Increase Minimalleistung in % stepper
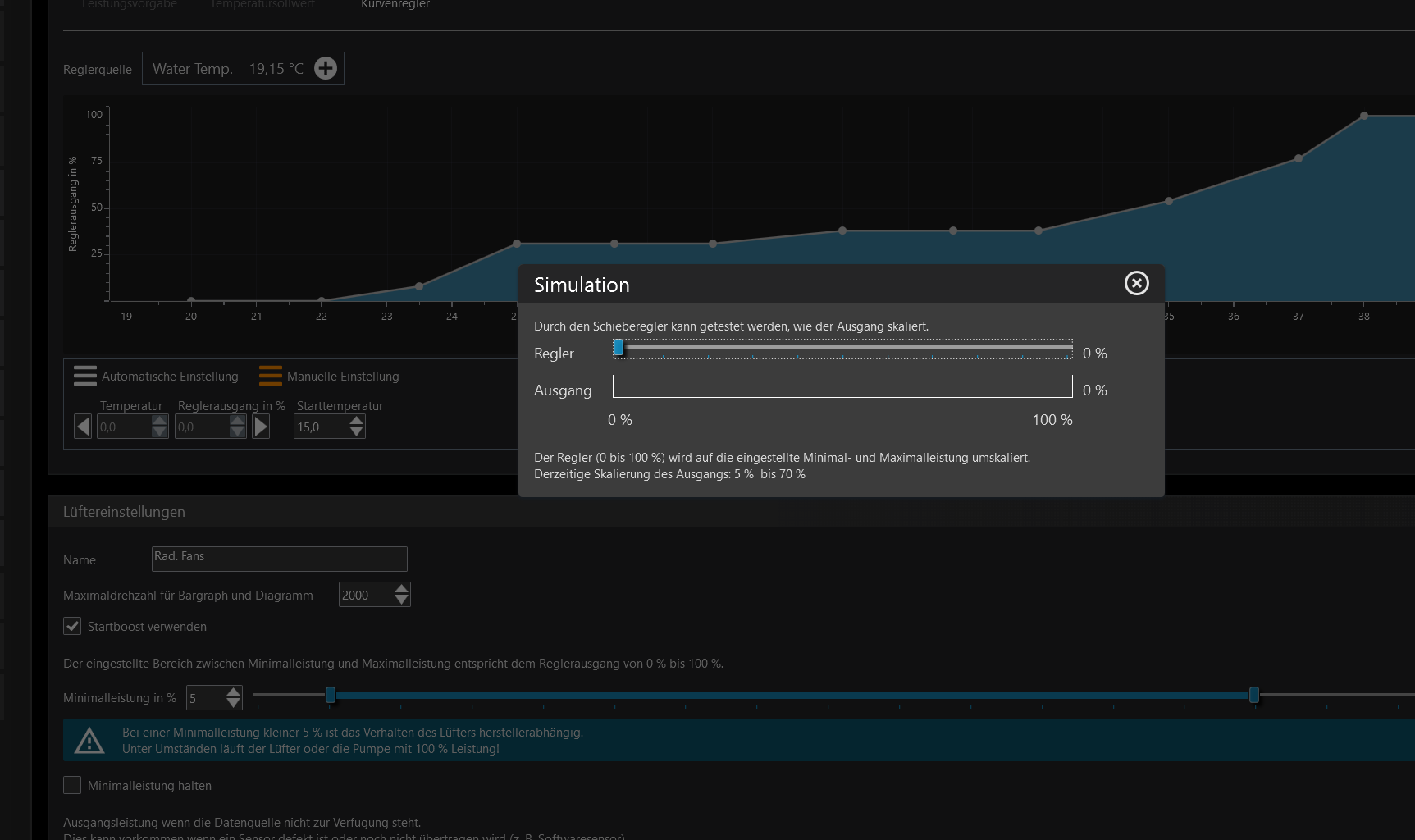 point(234,692)
